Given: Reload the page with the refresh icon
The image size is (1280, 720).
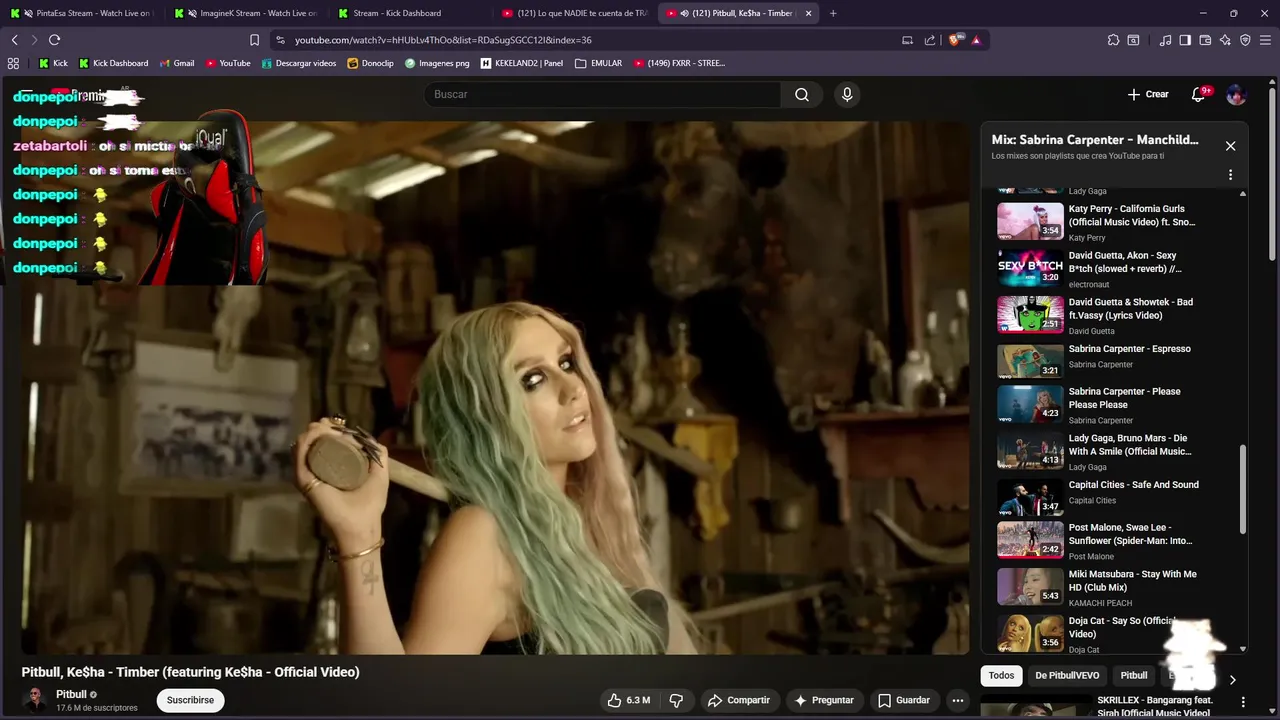Looking at the screenshot, I should 54,40.
